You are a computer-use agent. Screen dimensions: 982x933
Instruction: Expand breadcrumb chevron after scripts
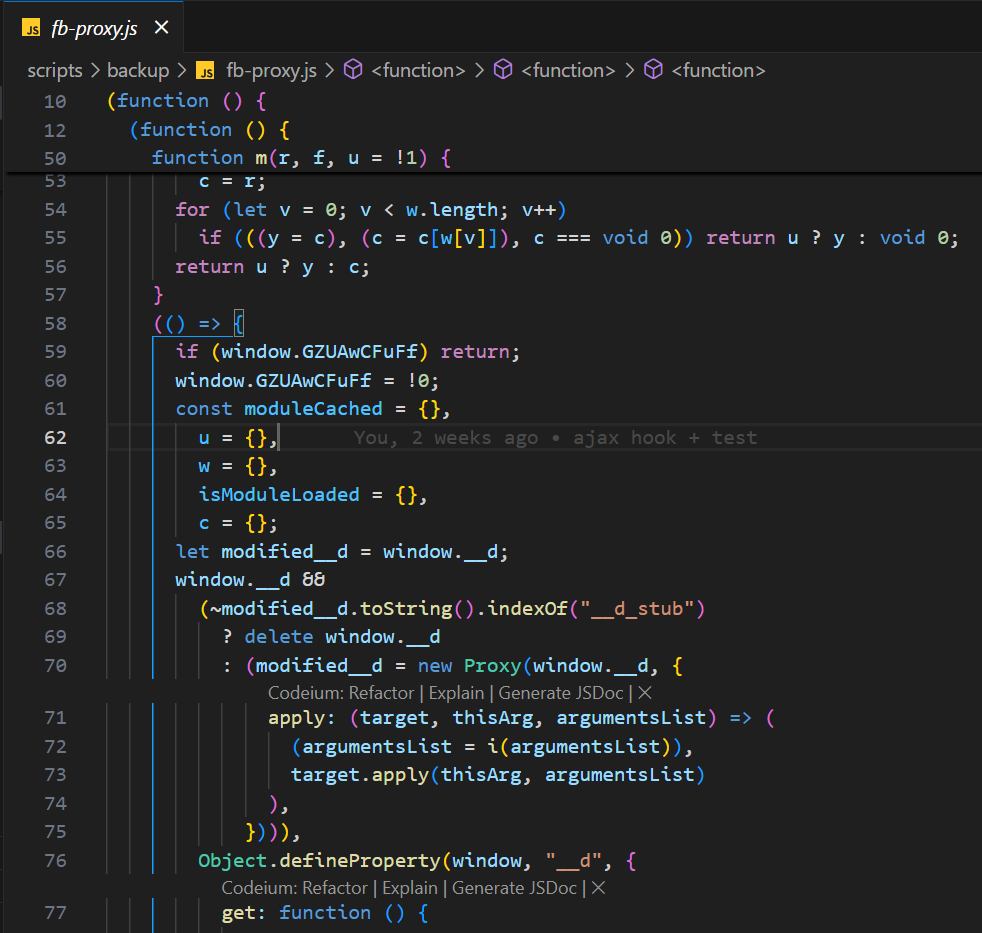click(95, 70)
